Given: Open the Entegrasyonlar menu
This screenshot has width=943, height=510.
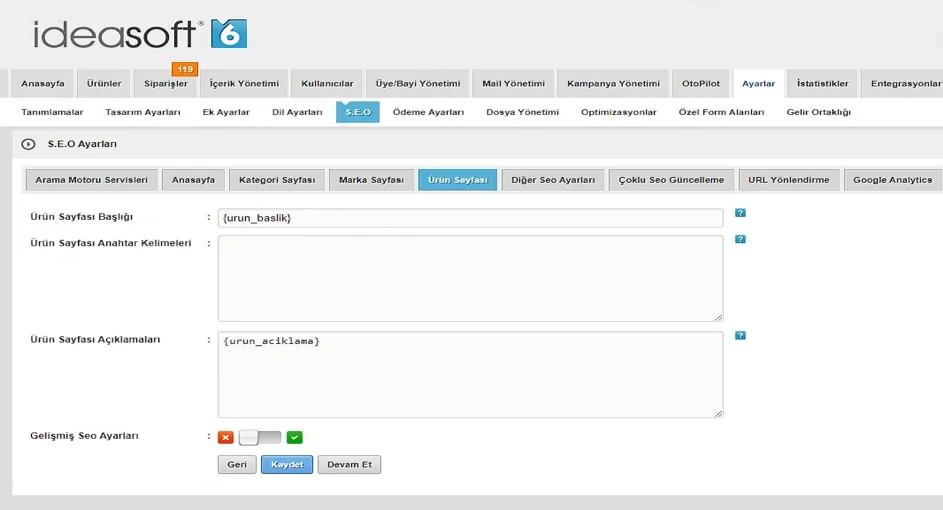Looking at the screenshot, I should coord(904,84).
